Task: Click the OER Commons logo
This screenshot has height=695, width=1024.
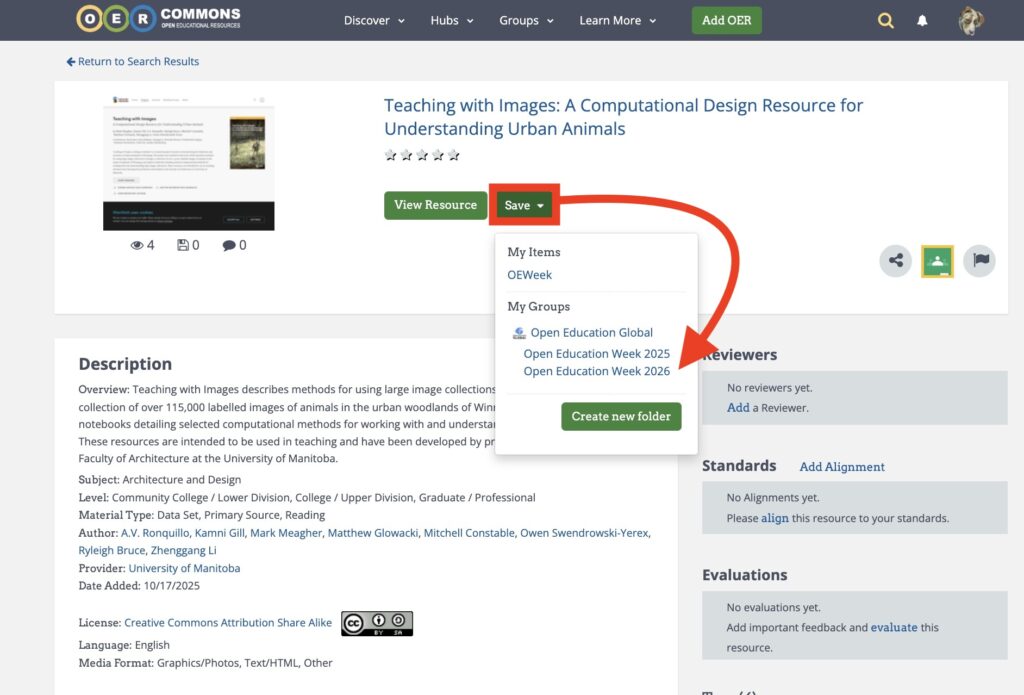Action: tap(158, 19)
